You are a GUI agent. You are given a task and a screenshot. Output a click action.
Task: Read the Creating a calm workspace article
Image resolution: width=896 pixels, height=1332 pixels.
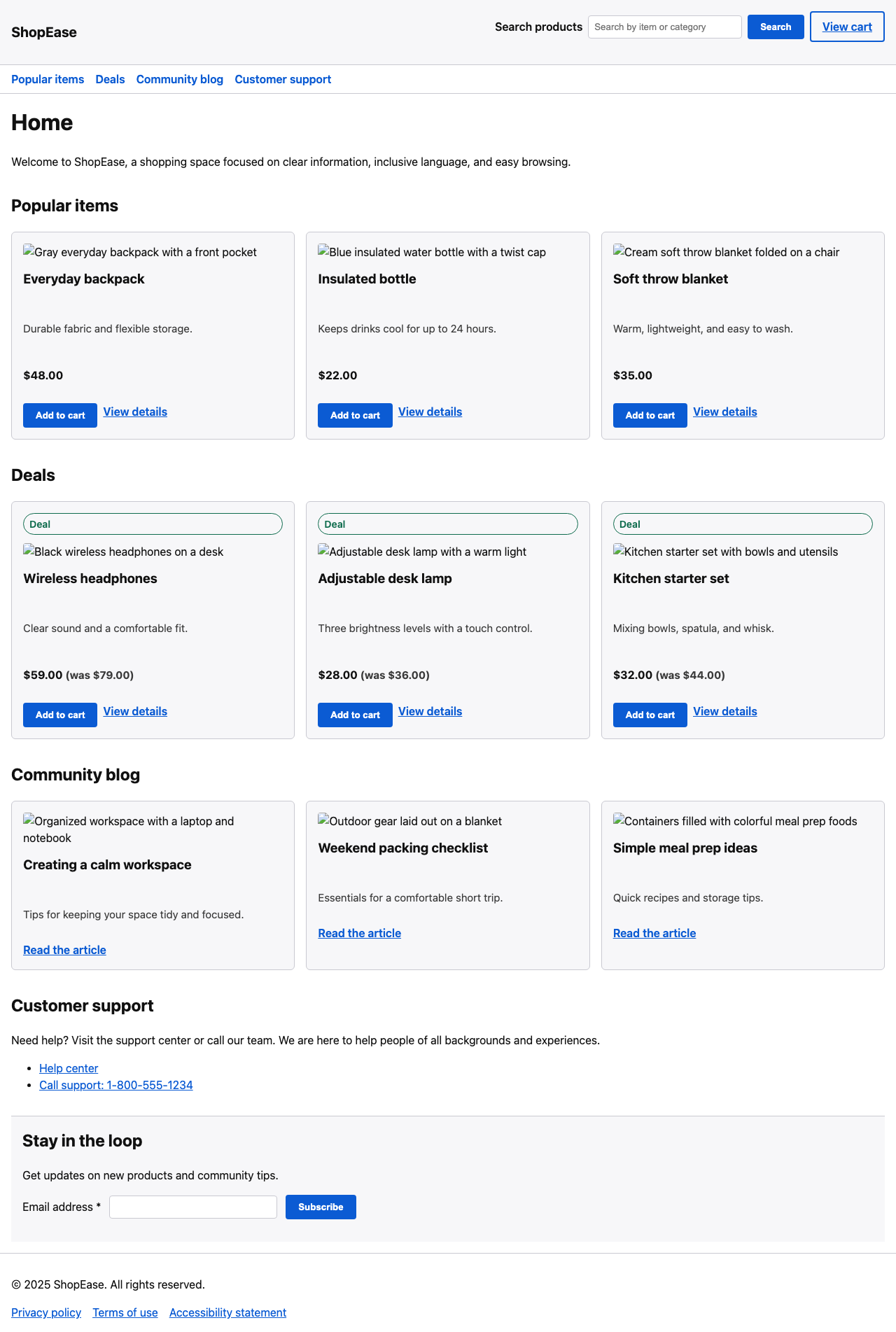point(64,950)
